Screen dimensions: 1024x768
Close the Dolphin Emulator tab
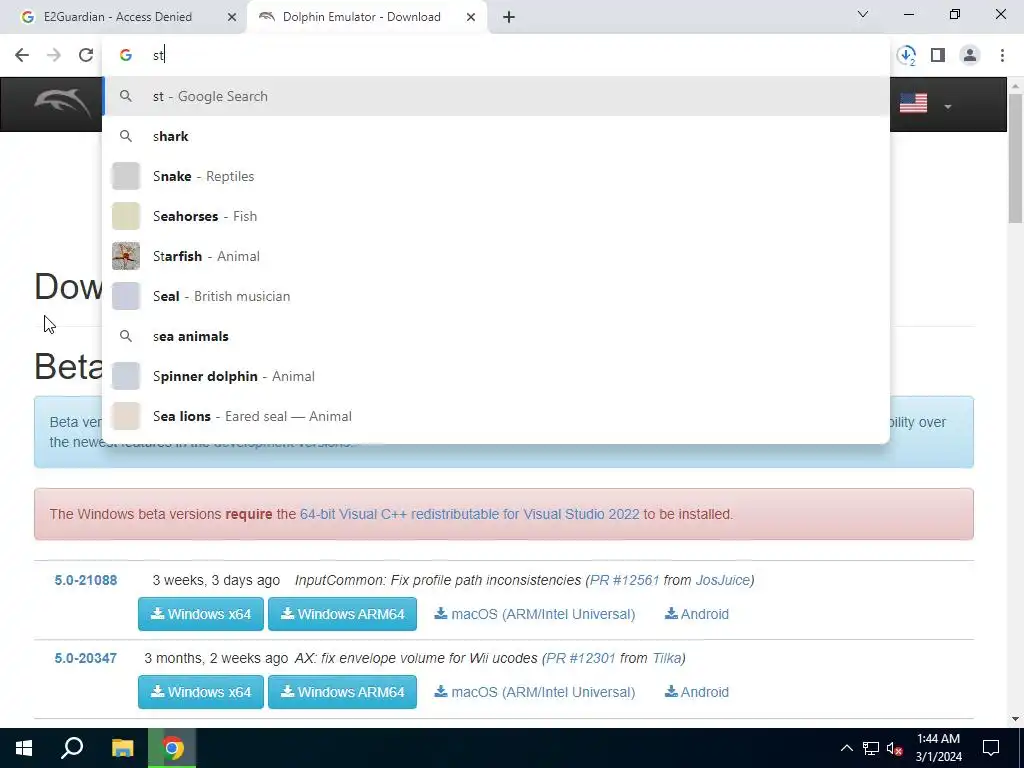point(471,17)
